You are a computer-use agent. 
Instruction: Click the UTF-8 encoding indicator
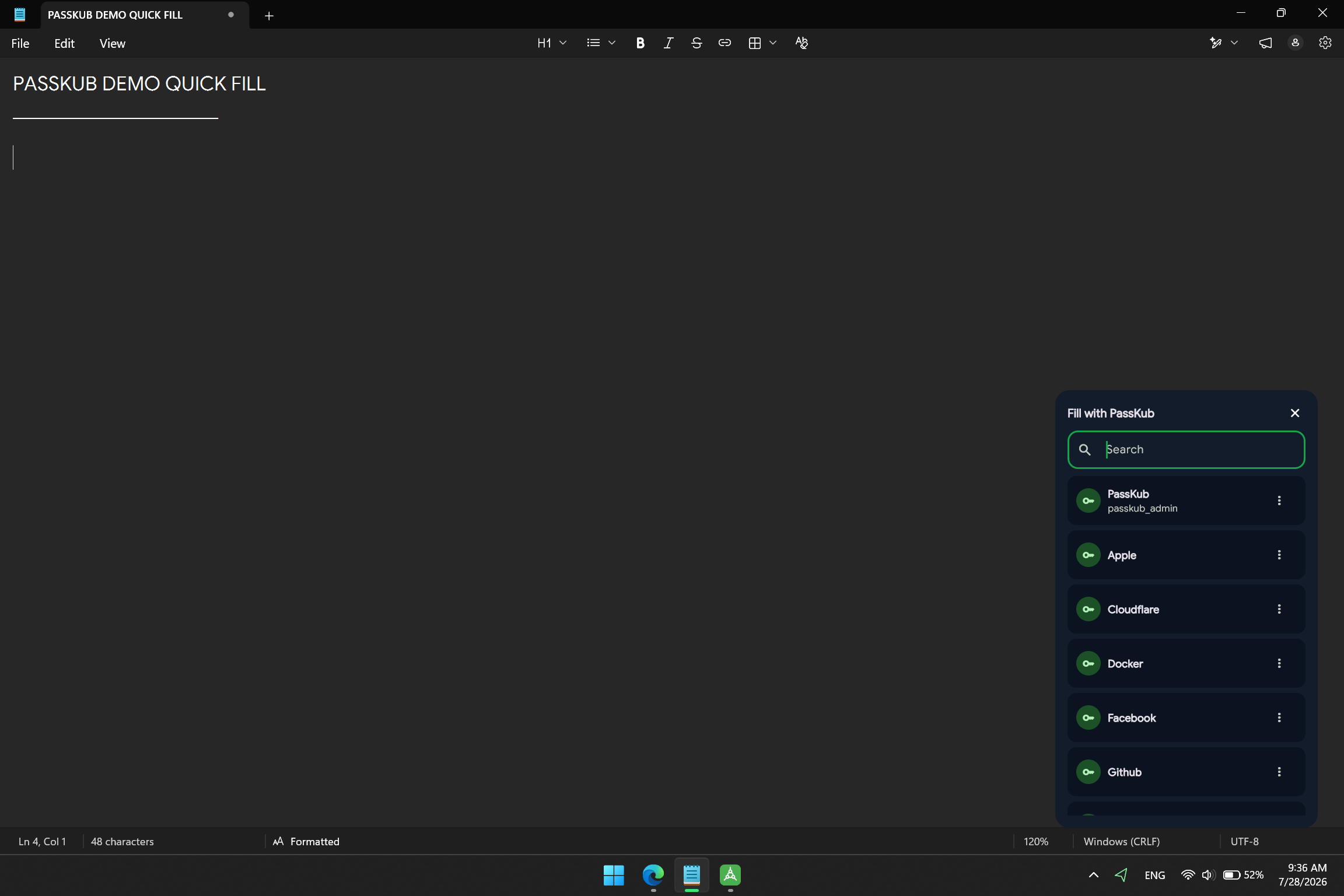click(x=1245, y=842)
